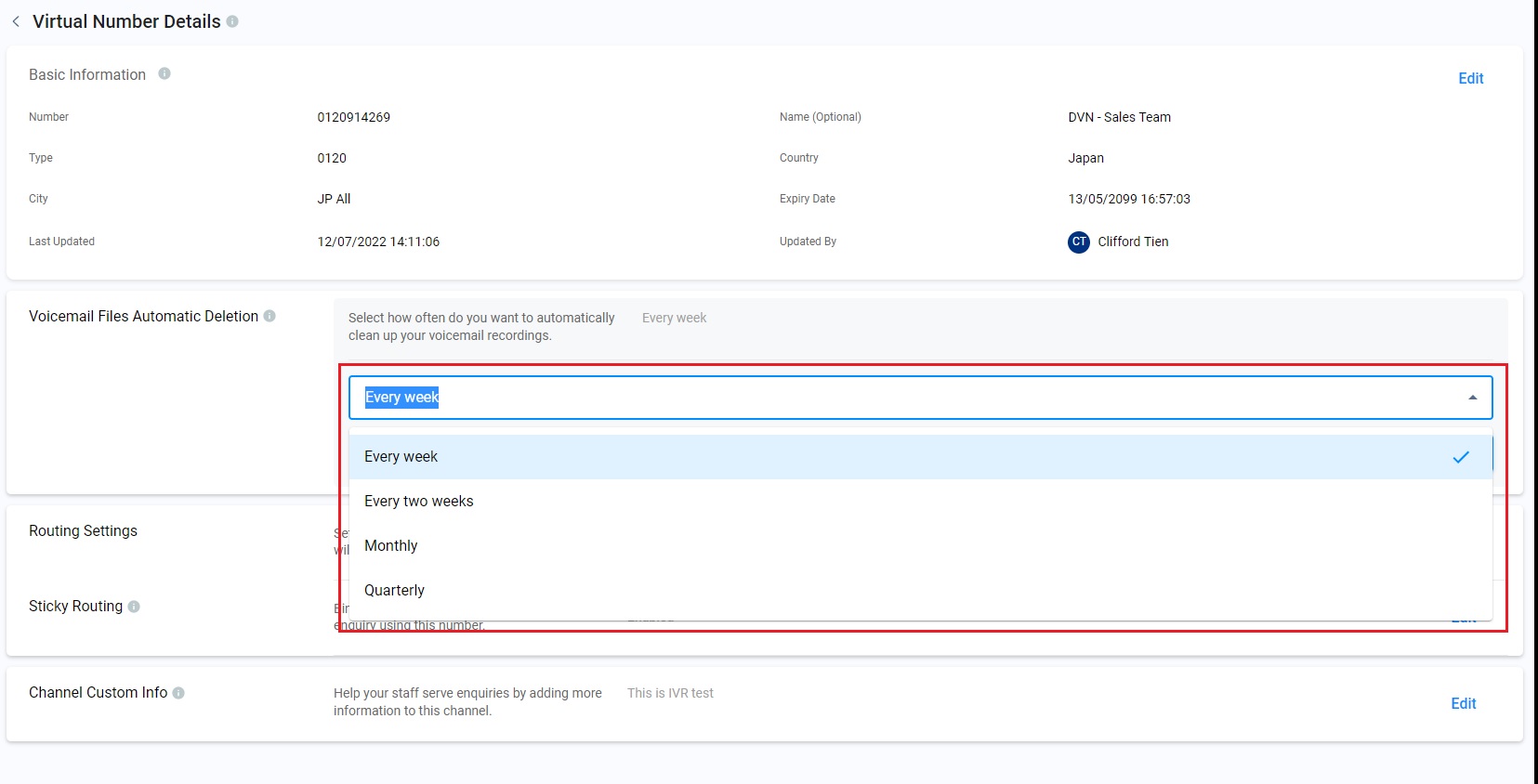Screen dimensions: 1538x784
Task: Click the Every week combo box field
Action: [x=920, y=398]
